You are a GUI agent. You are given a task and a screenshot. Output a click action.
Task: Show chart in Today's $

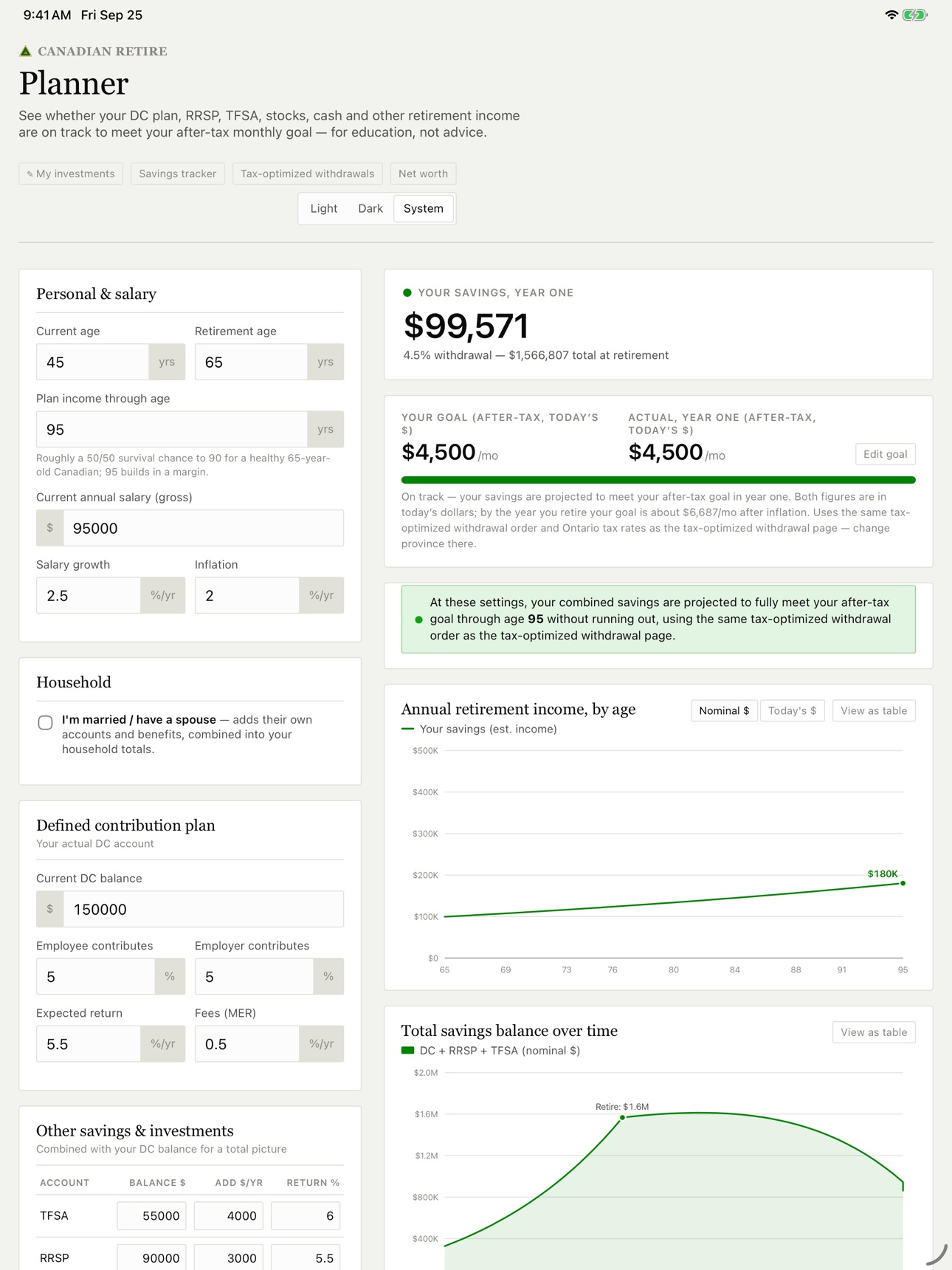pos(792,710)
